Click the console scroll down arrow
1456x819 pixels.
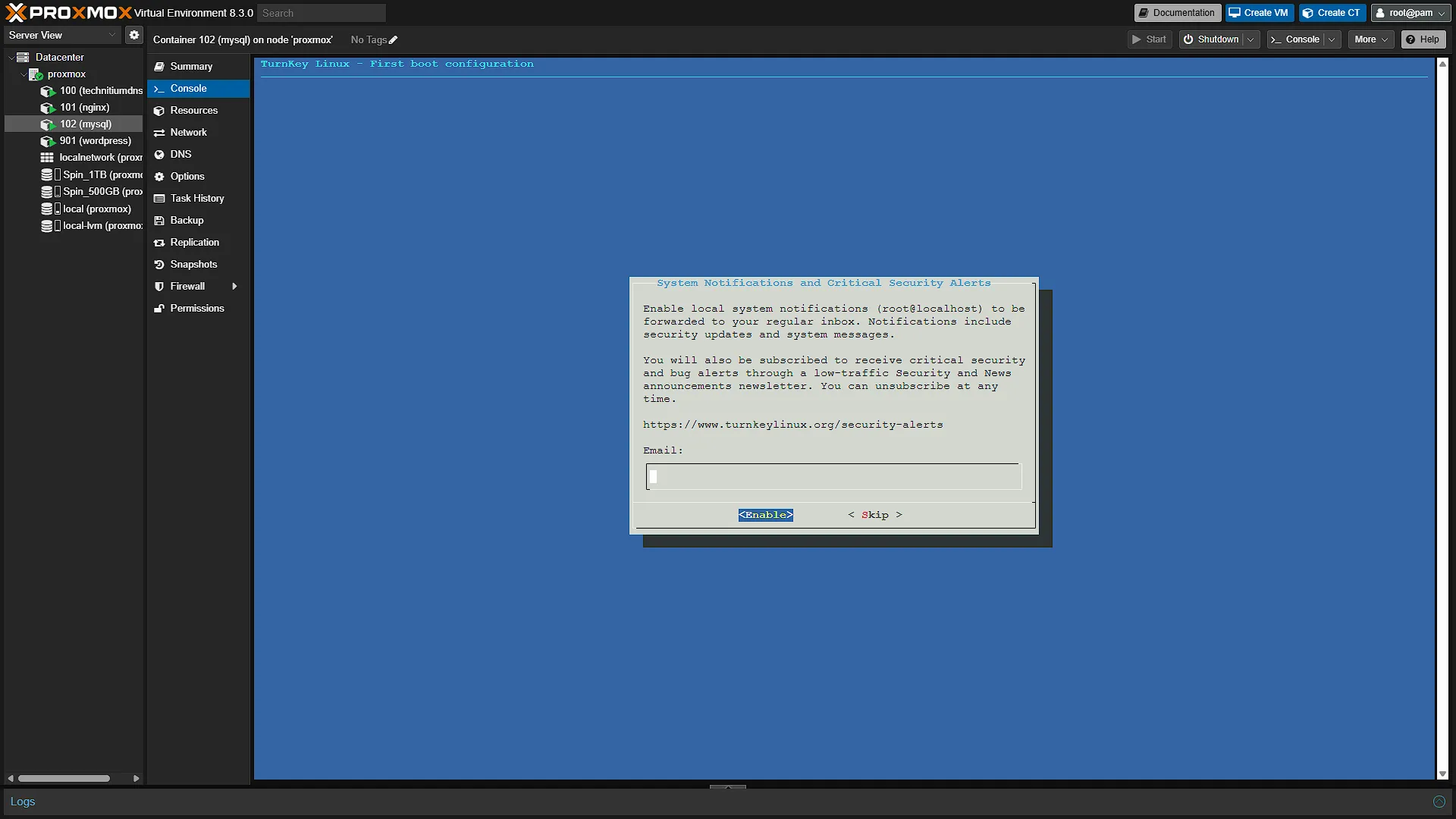1442,774
